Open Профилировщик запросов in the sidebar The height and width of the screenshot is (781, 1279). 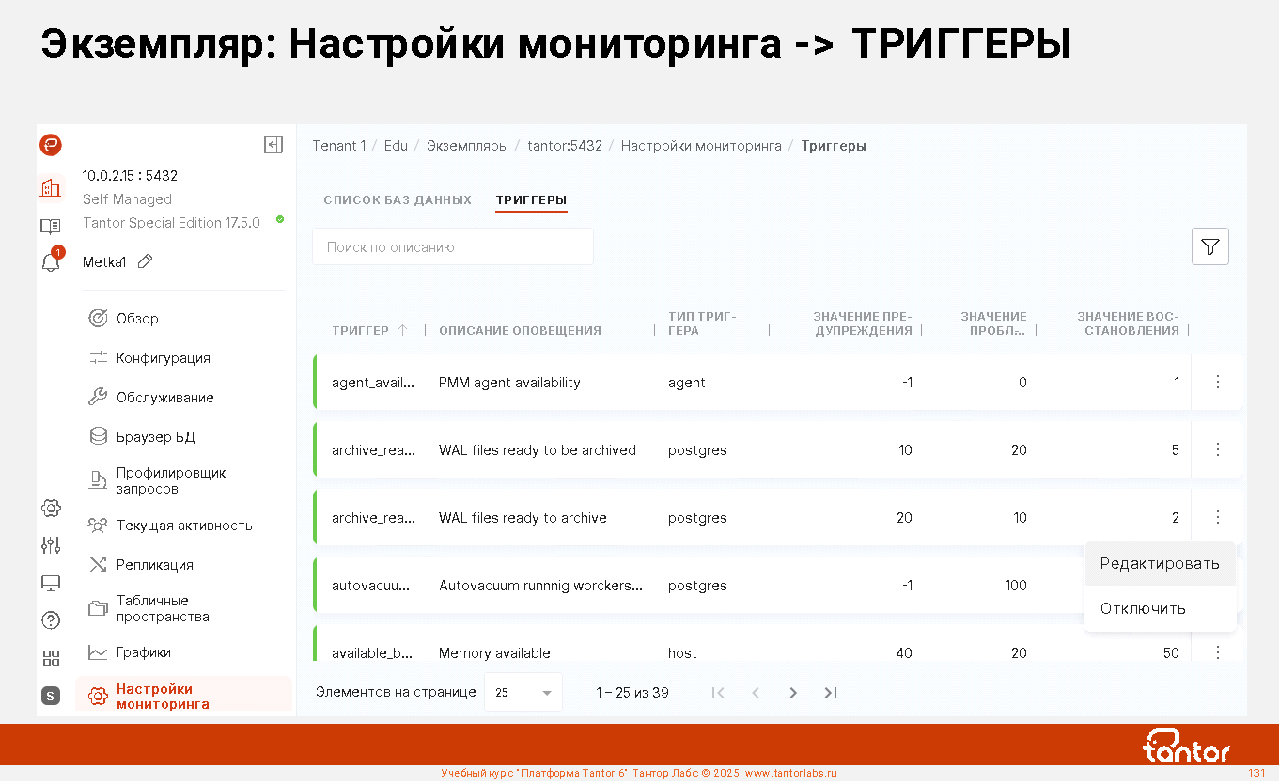pyautogui.click(x=170, y=481)
